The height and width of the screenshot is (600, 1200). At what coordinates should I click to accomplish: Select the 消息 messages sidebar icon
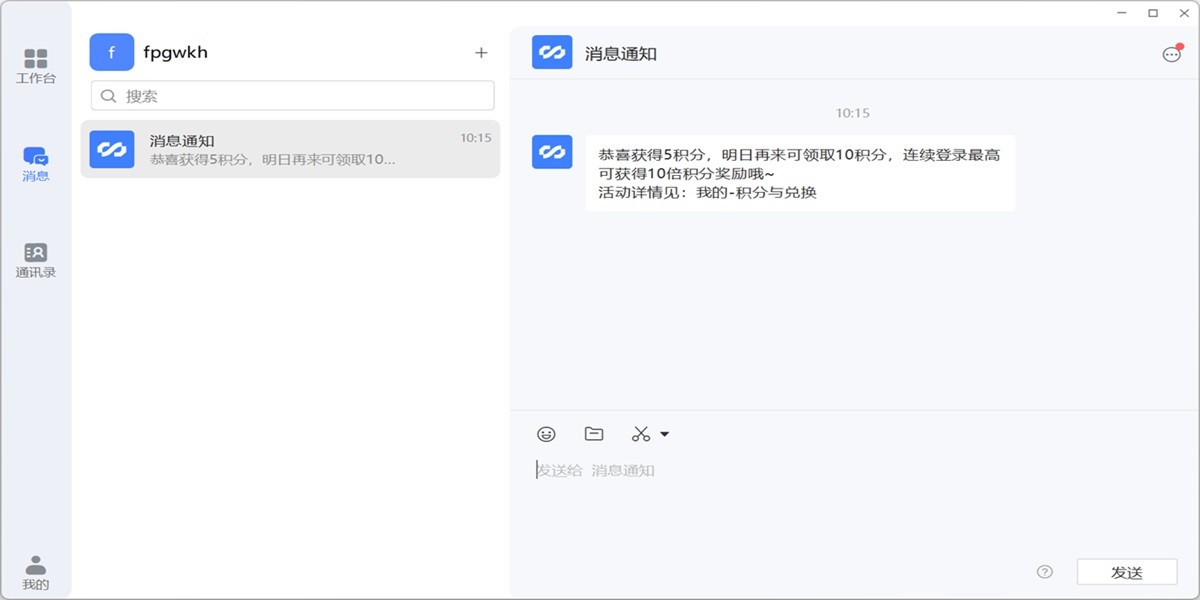tap(38, 157)
